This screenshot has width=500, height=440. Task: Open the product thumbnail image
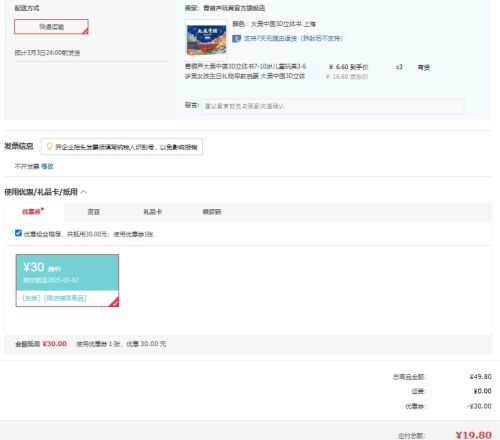[206, 40]
